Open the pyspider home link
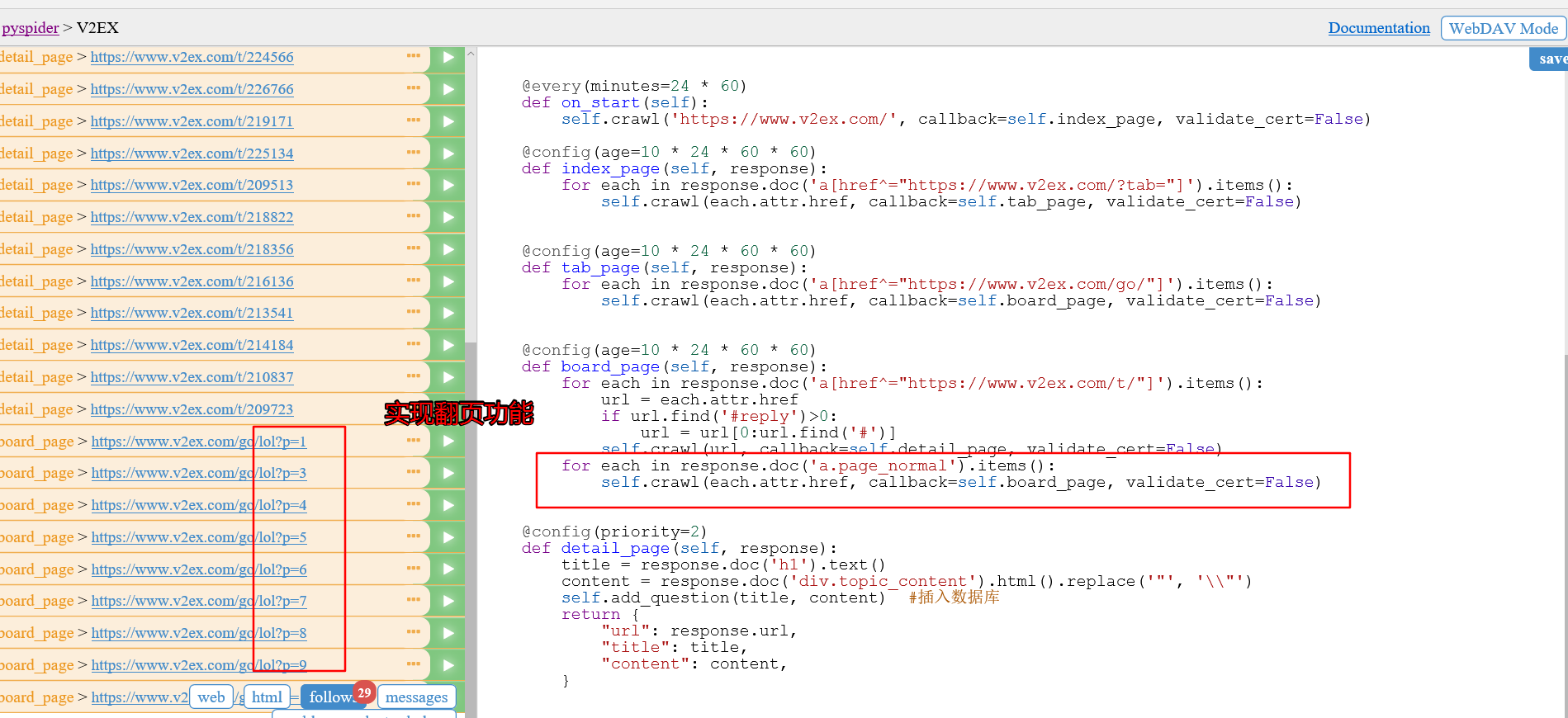1568x718 pixels. pyautogui.click(x=30, y=28)
